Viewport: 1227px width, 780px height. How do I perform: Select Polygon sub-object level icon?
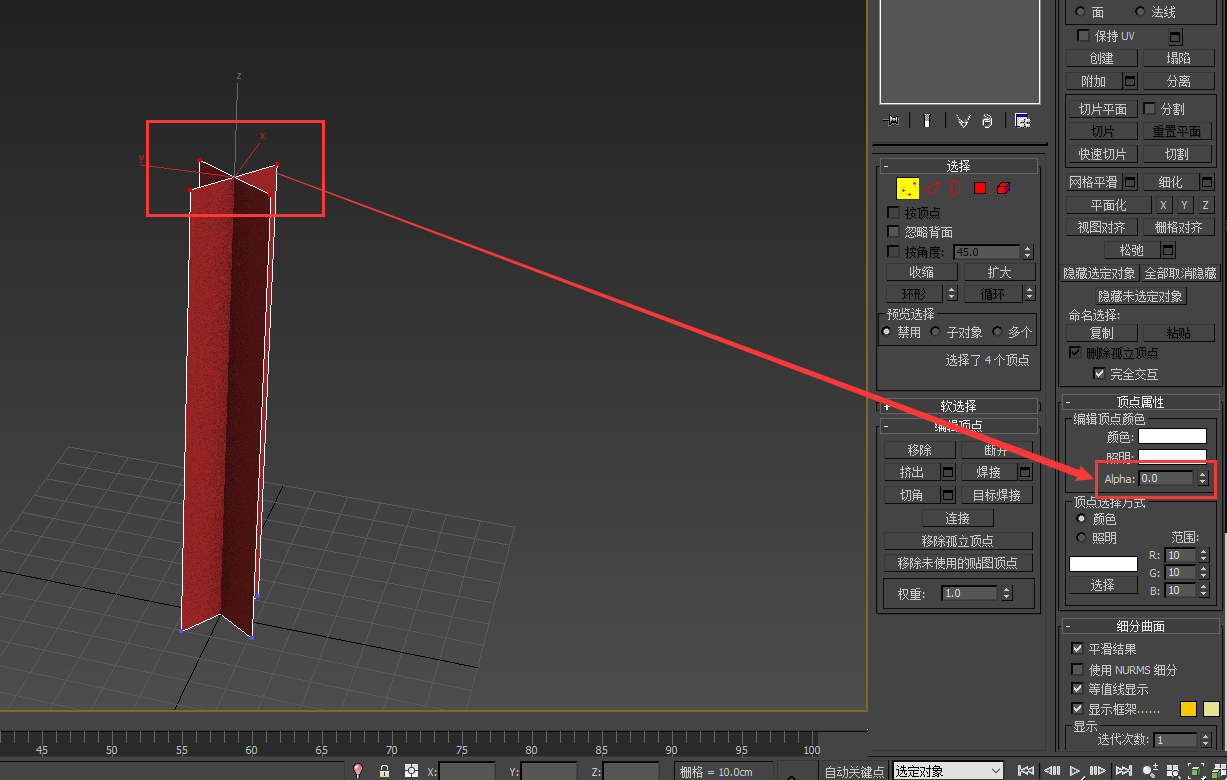click(980, 188)
